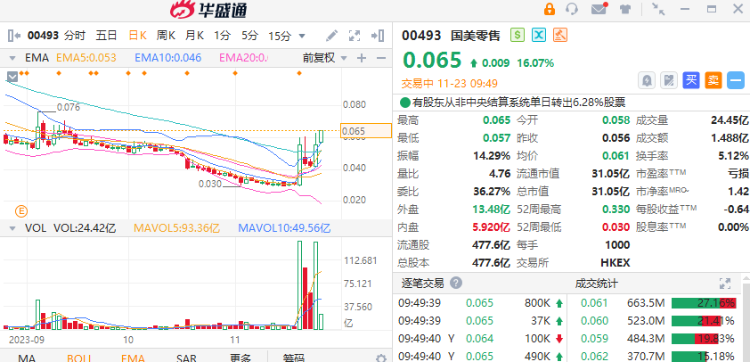Collapse the right quote panel
The height and width of the screenshot is (362, 750).
click(x=378, y=35)
